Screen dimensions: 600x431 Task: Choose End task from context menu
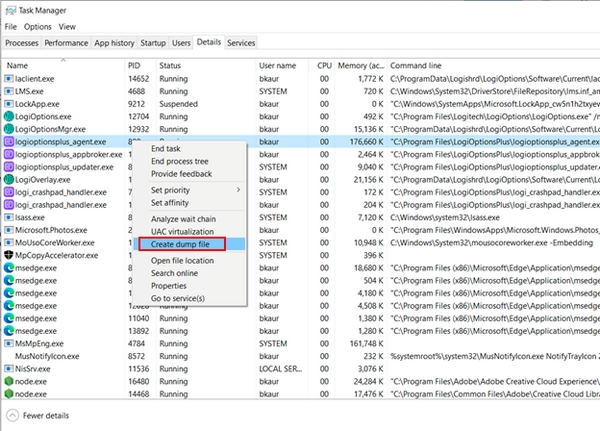165,149
